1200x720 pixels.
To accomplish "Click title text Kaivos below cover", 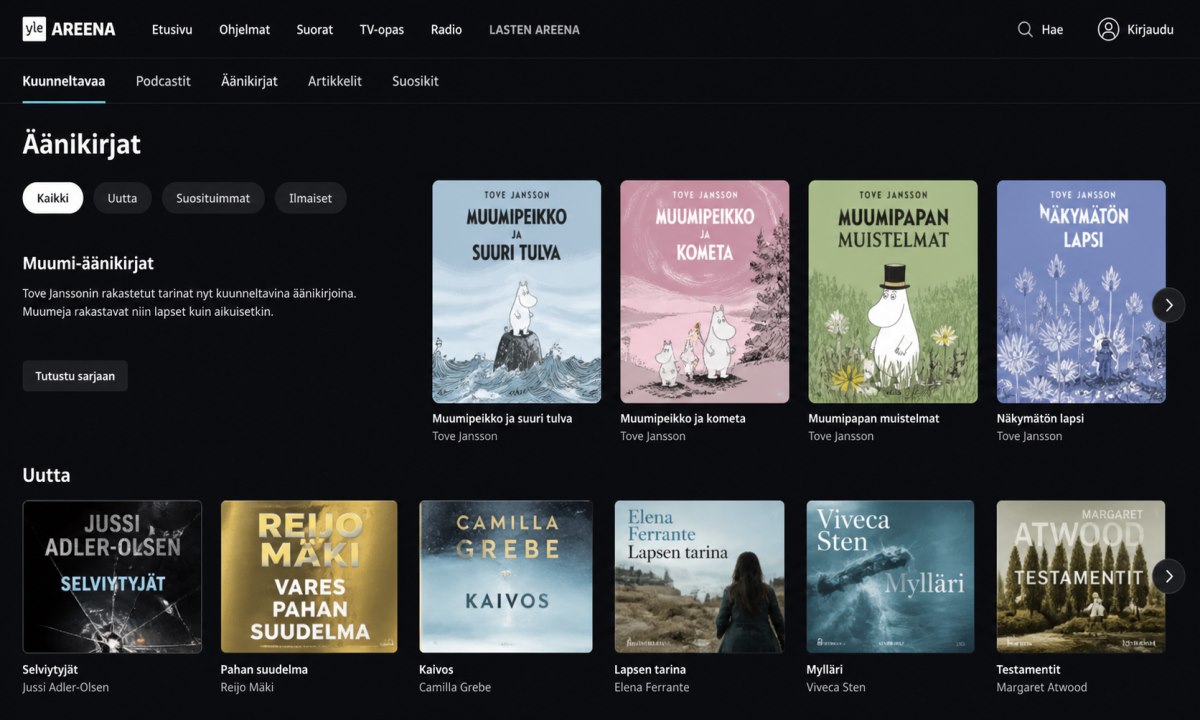I will (x=436, y=669).
